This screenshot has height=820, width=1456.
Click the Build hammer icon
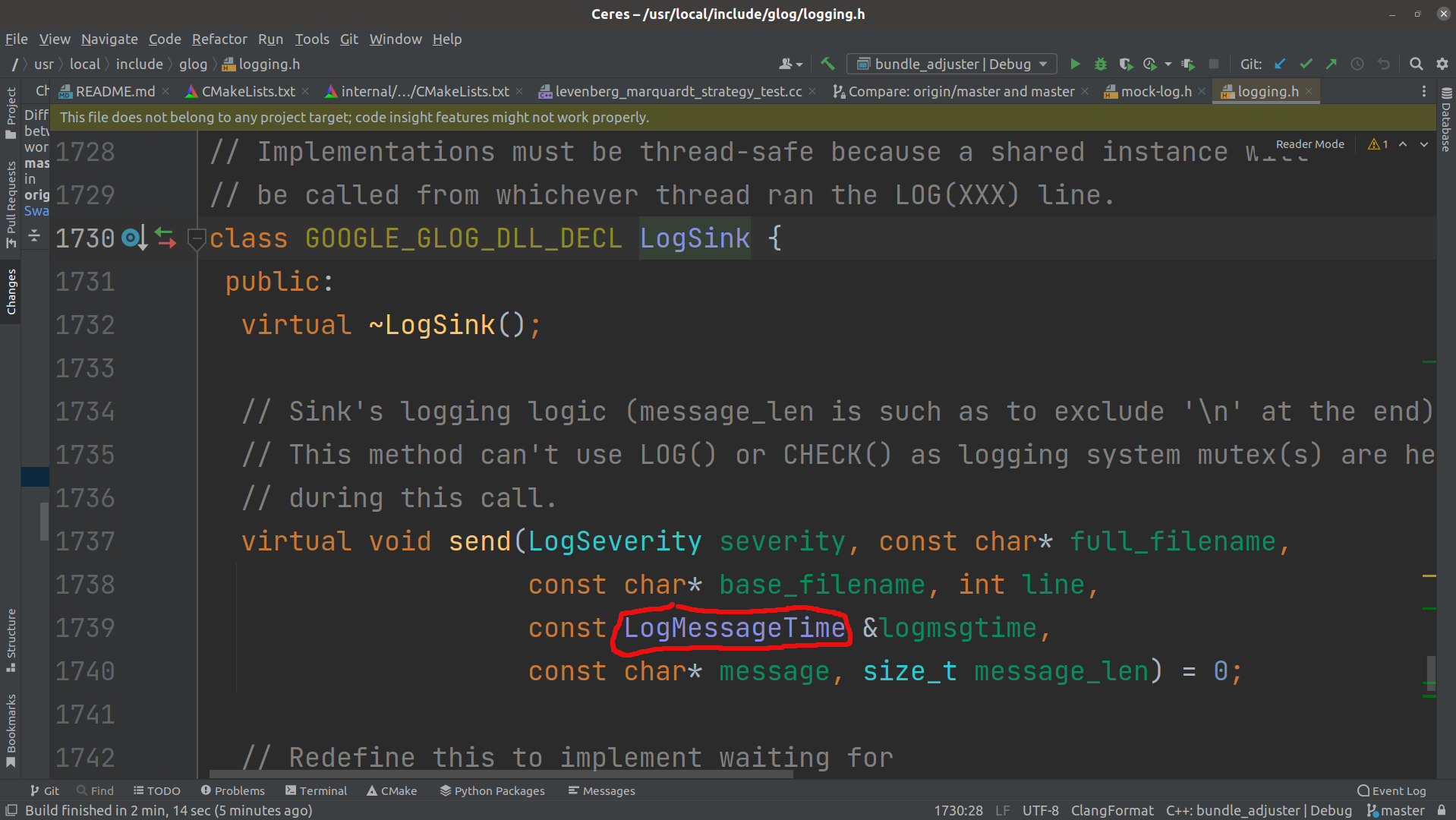[x=827, y=64]
